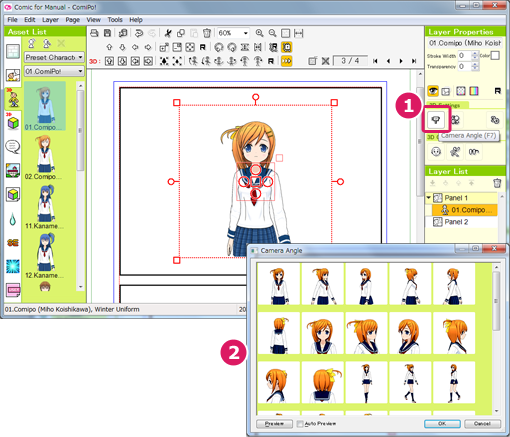The height and width of the screenshot is (437, 510).
Task: Open the View menu
Action: point(93,20)
